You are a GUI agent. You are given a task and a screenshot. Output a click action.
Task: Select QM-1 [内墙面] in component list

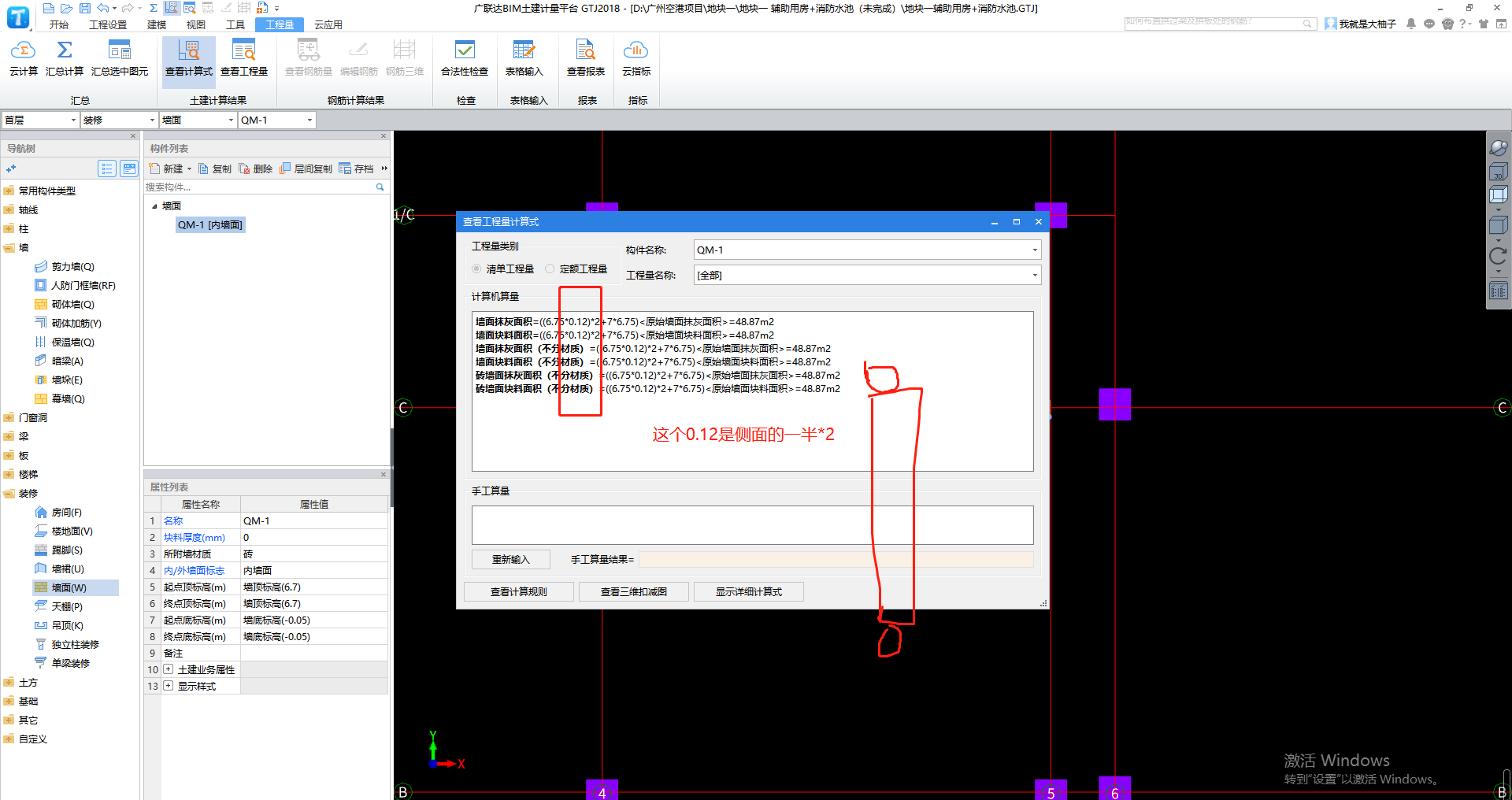pos(210,225)
